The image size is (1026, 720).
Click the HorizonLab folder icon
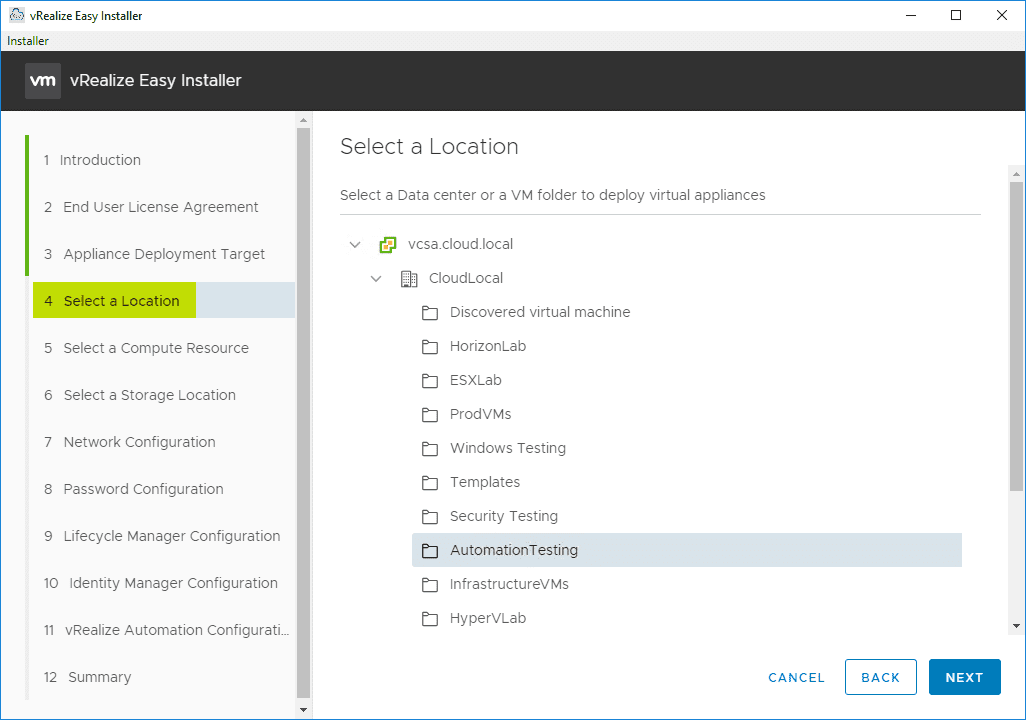pyautogui.click(x=430, y=346)
